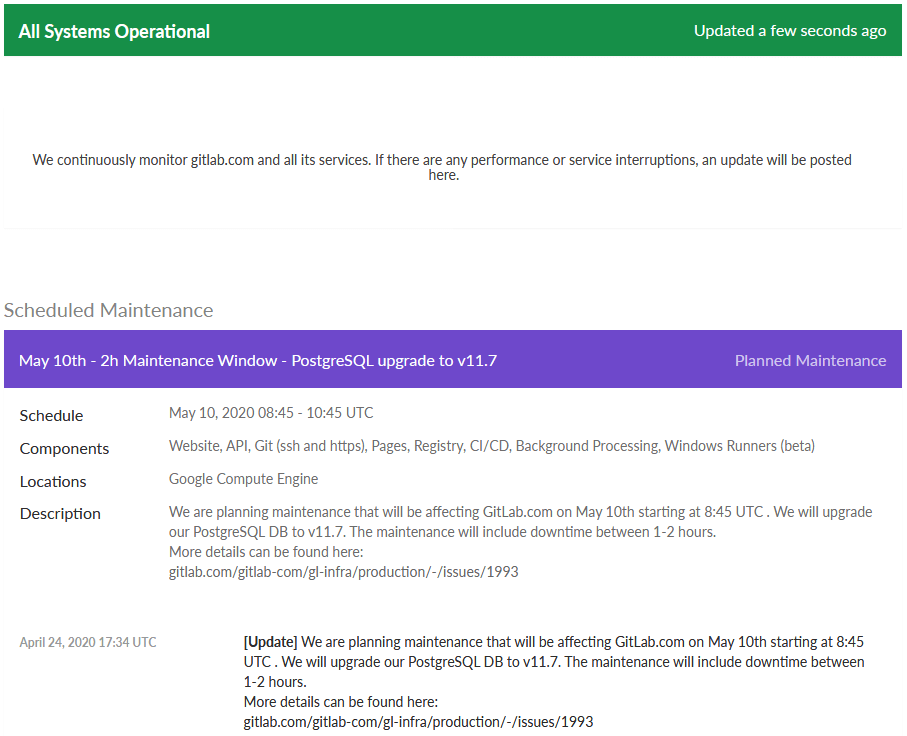
Task: Click the Schedule row label
Action: pos(51,416)
